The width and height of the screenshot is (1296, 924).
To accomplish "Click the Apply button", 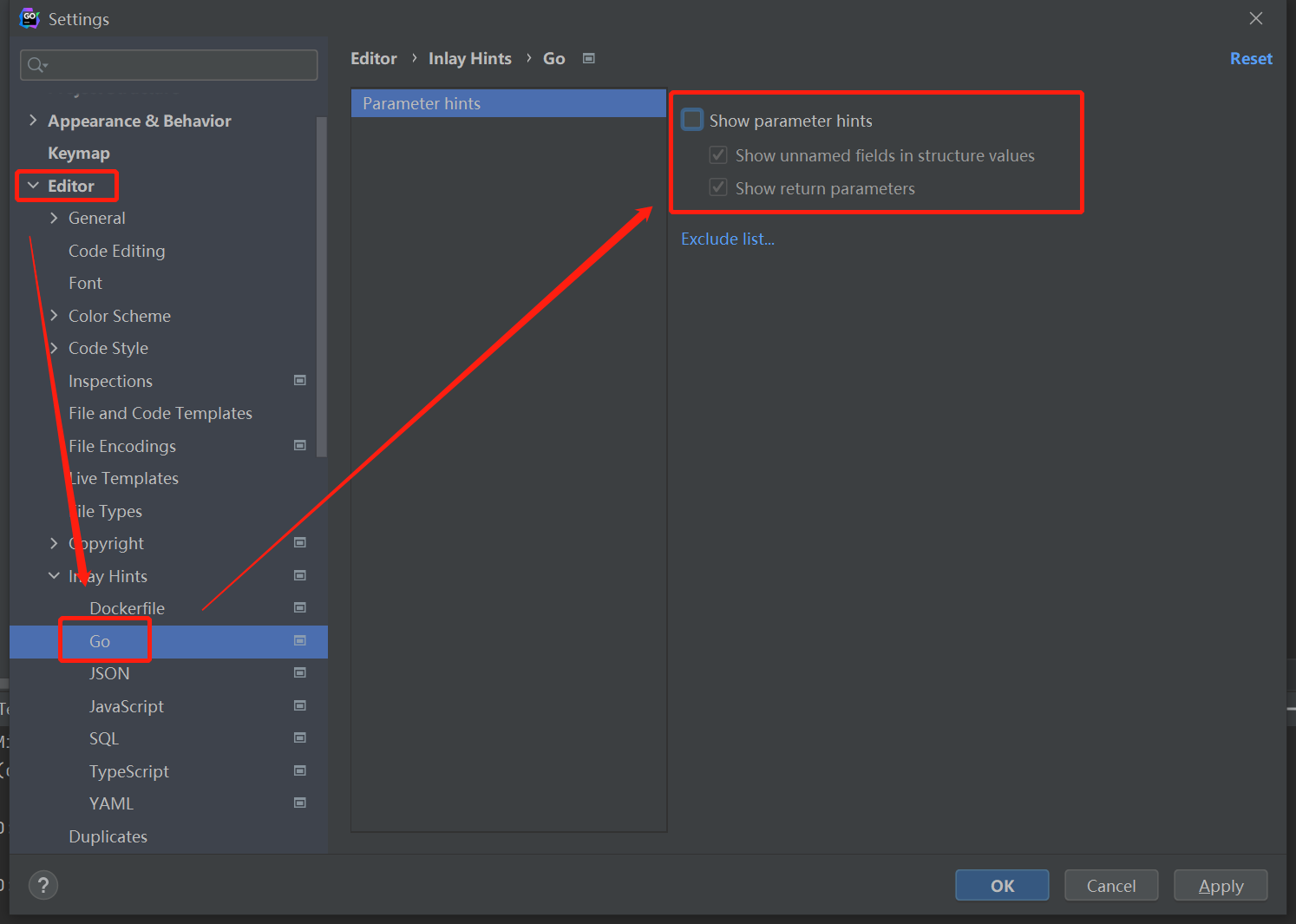I will pos(1221,885).
